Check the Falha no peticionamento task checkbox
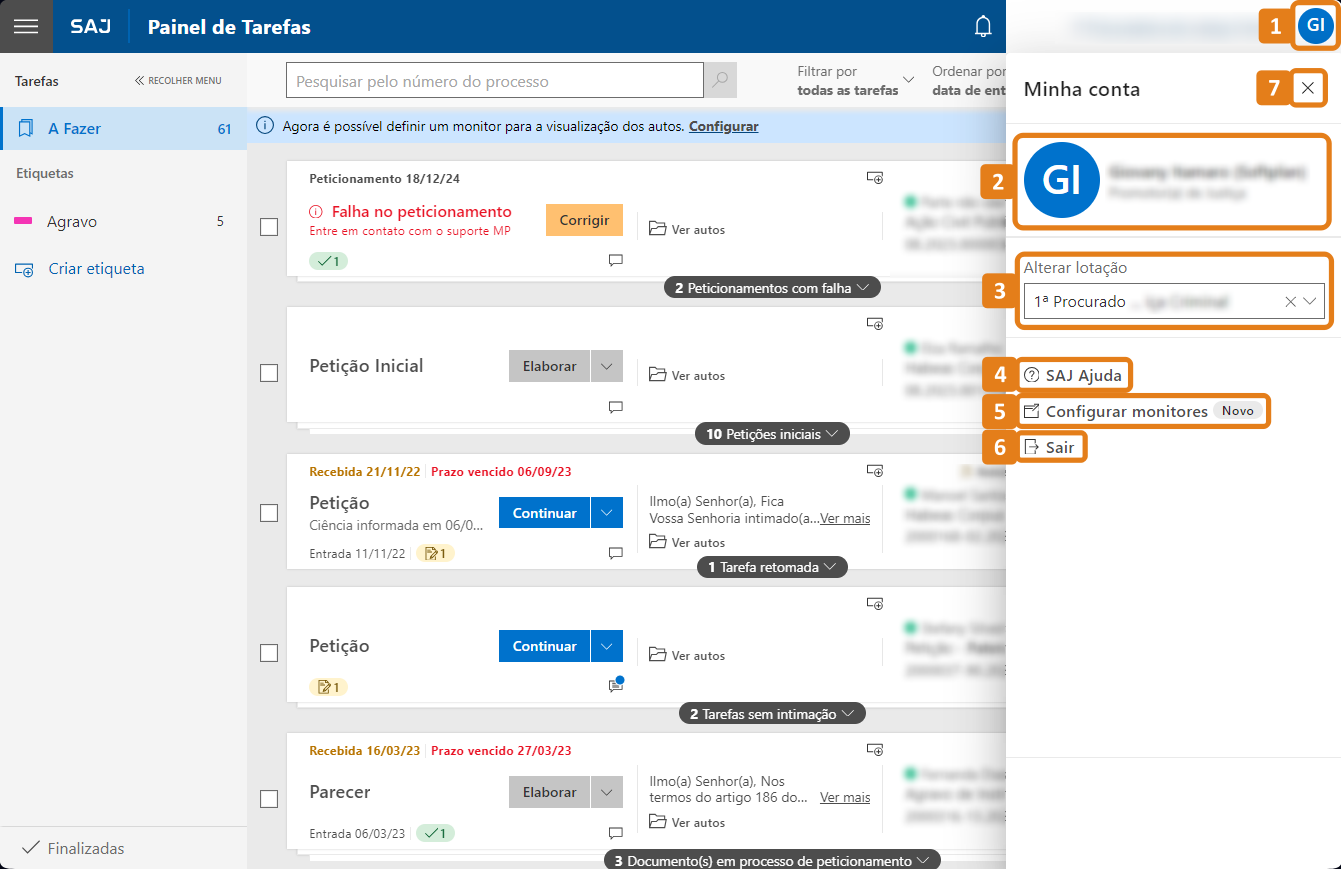 point(269,227)
